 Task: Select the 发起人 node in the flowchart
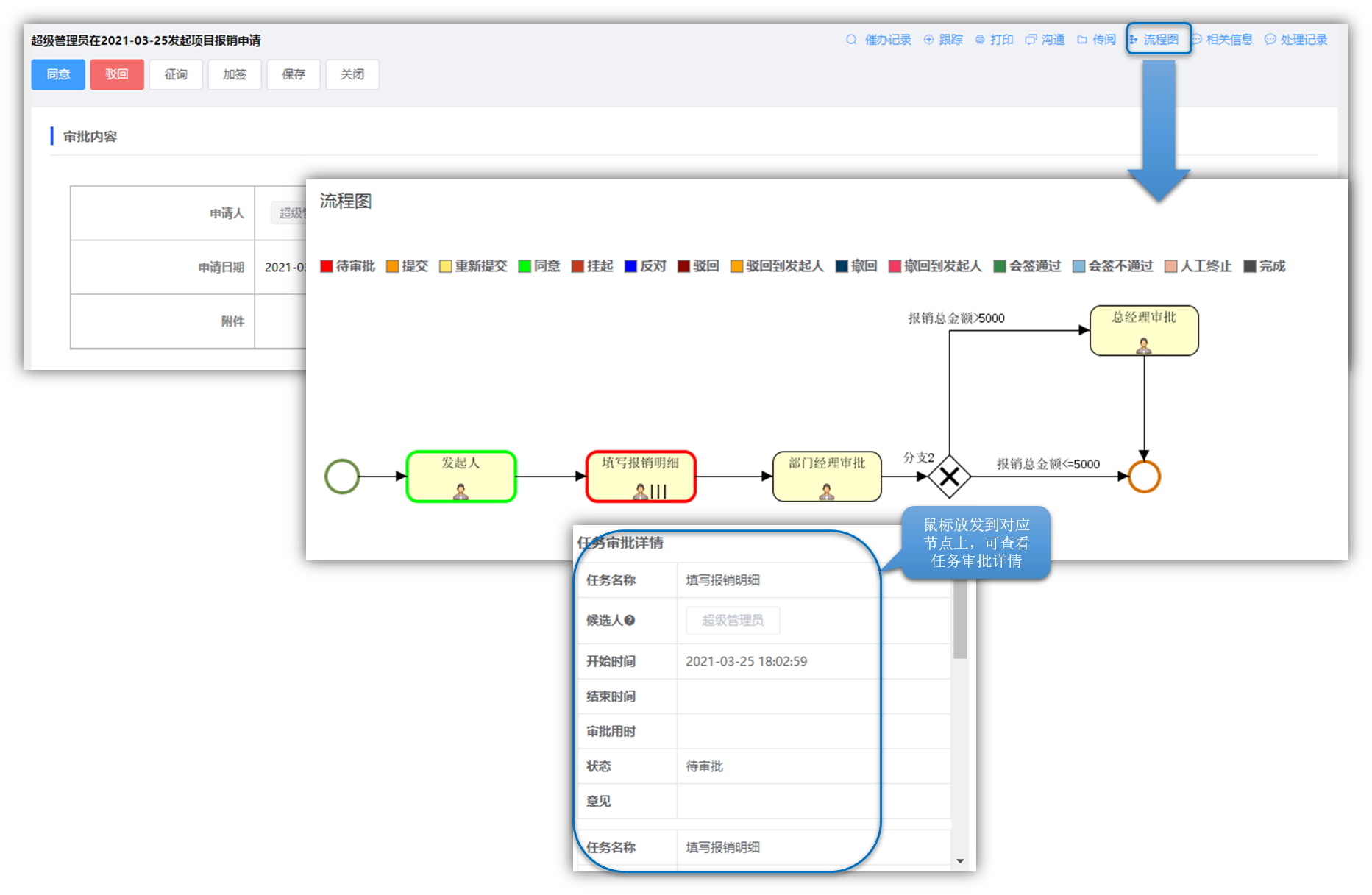(x=461, y=477)
